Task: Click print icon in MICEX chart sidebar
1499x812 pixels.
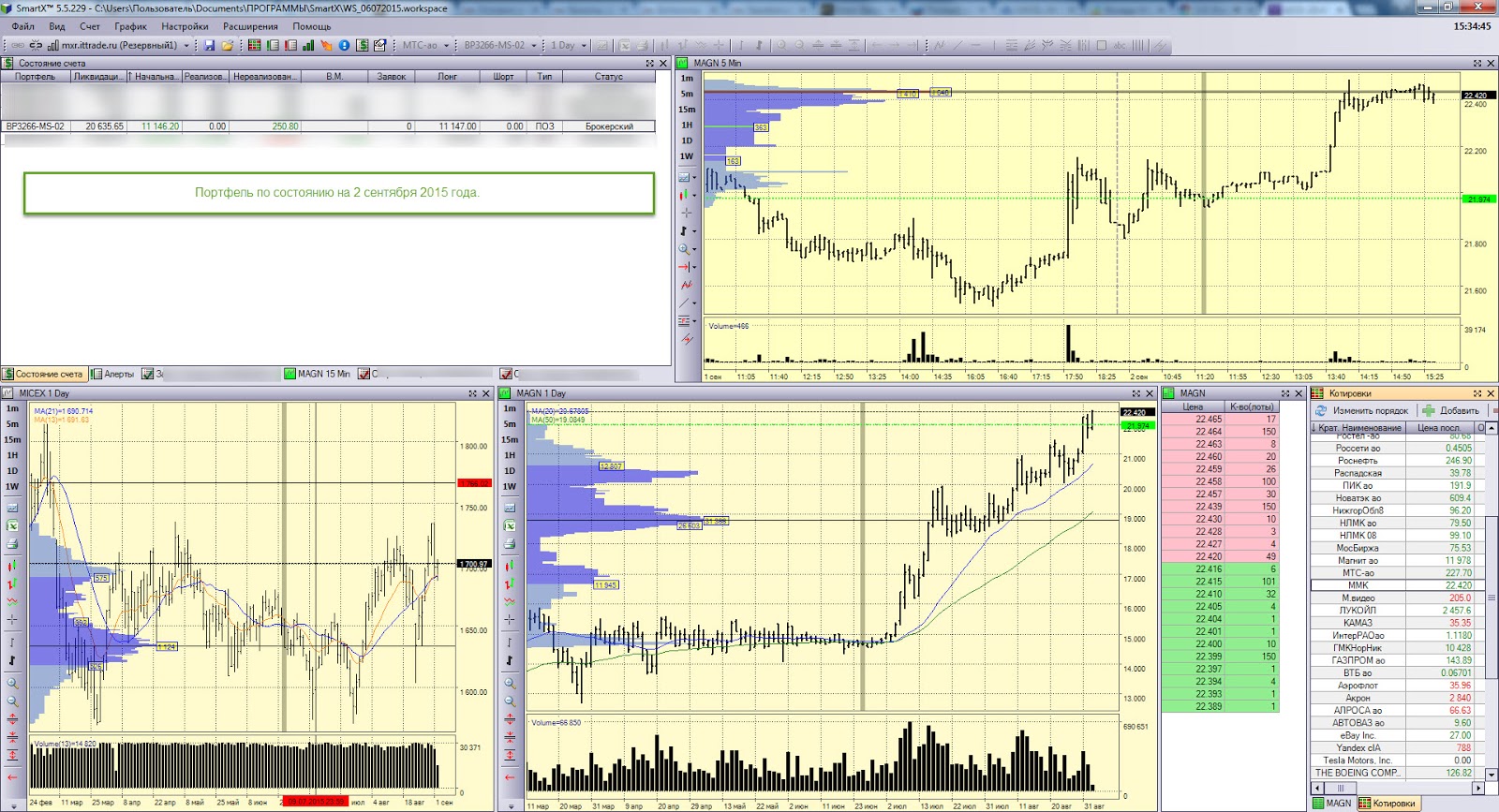Action: click(x=12, y=543)
